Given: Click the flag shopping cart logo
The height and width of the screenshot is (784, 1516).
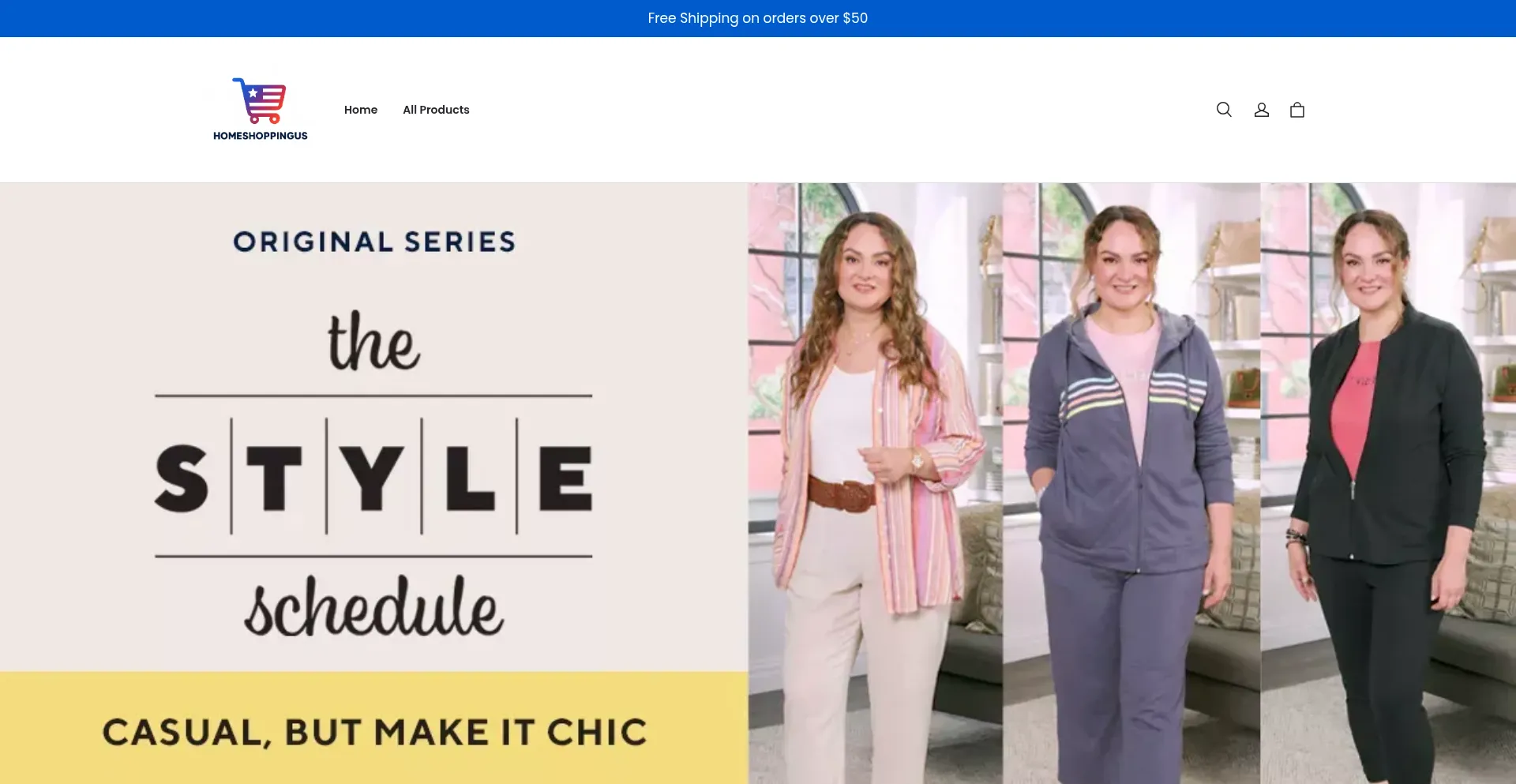Looking at the screenshot, I should pyautogui.click(x=260, y=101).
